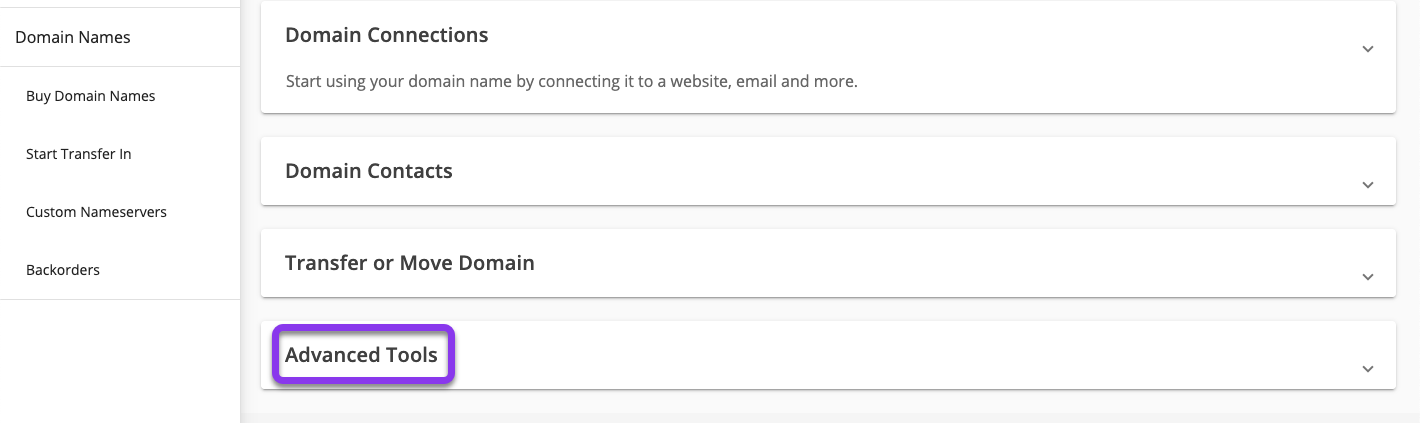Click empty sidebar space below Backorders
This screenshot has height=423, width=1420.
pyautogui.click(x=120, y=360)
